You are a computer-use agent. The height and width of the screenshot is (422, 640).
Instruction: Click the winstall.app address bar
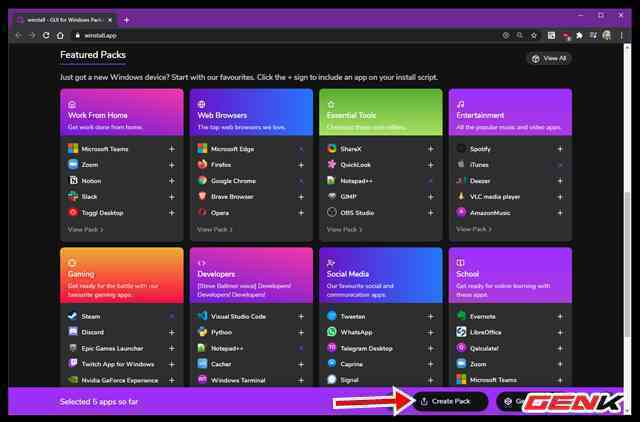(286, 36)
